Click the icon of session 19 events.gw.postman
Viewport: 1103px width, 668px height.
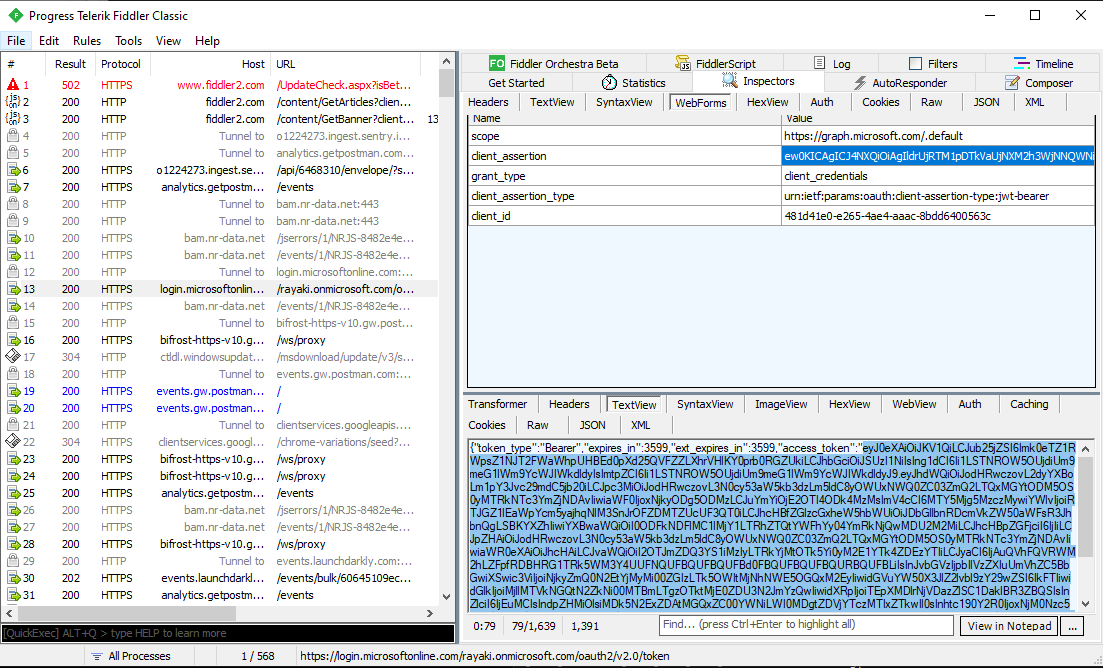(13, 391)
